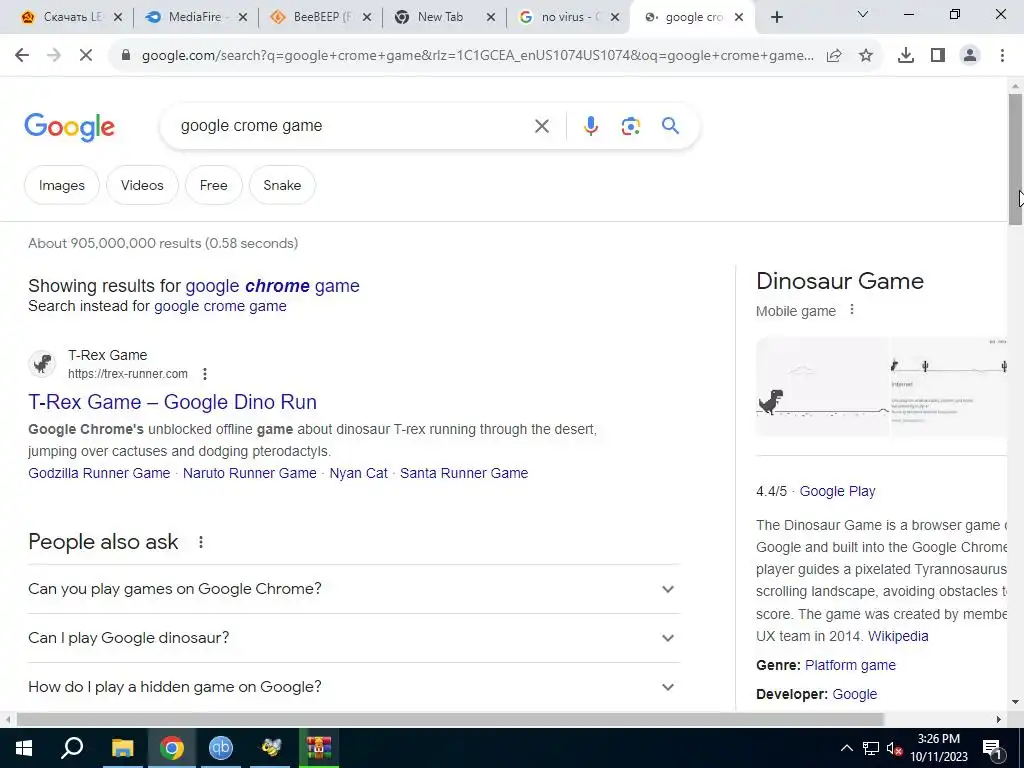Screen dimensions: 1024x768
Task: Select the Free filter chip
Action: coord(214,185)
